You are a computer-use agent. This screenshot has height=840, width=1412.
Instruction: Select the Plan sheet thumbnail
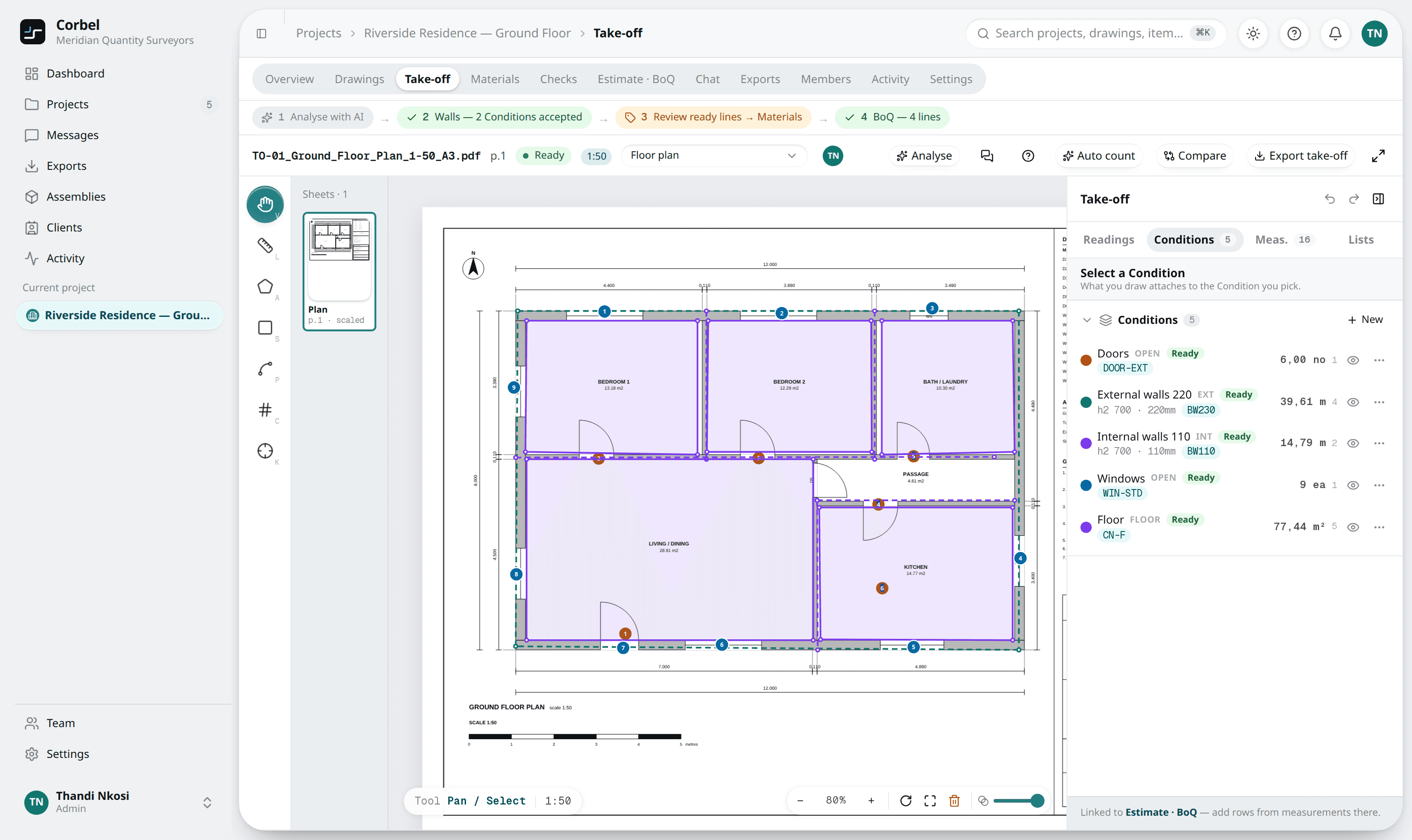339,271
